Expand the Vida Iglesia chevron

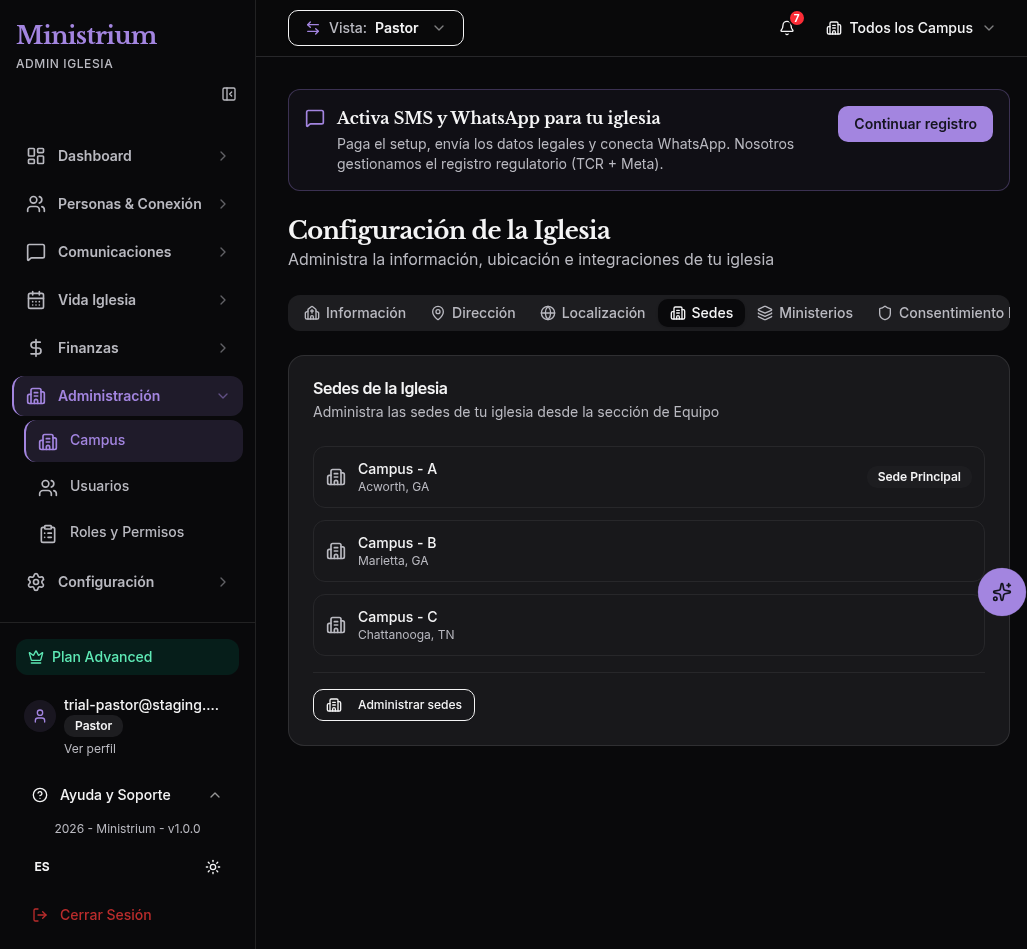pos(223,300)
